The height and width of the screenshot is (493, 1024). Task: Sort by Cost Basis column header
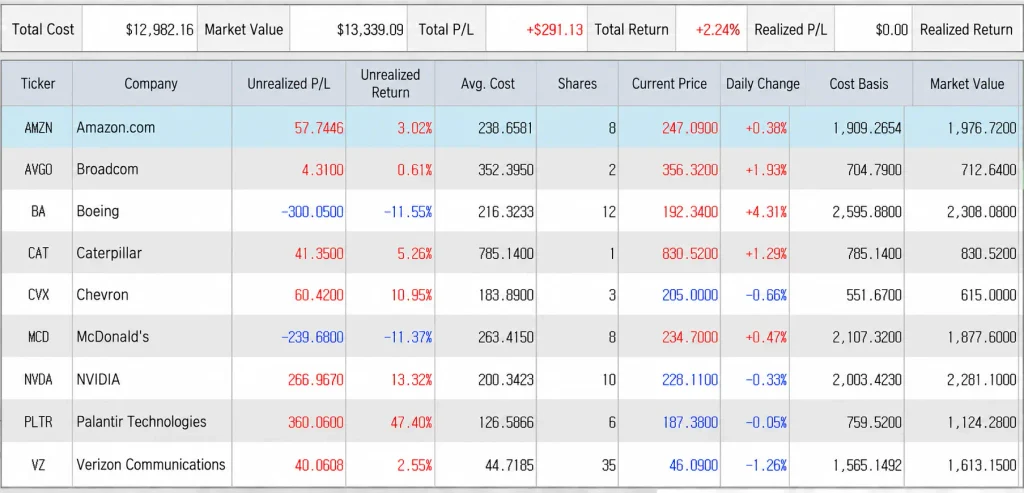[859, 84]
